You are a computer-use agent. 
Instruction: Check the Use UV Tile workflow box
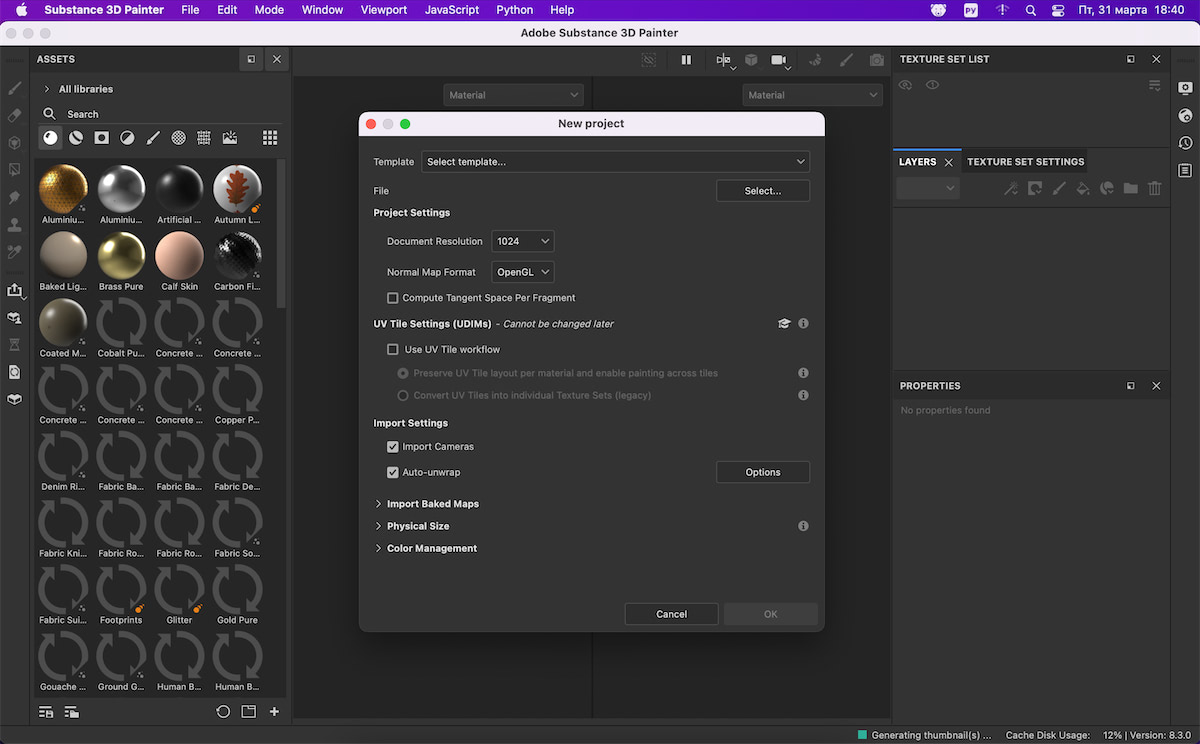coord(393,350)
